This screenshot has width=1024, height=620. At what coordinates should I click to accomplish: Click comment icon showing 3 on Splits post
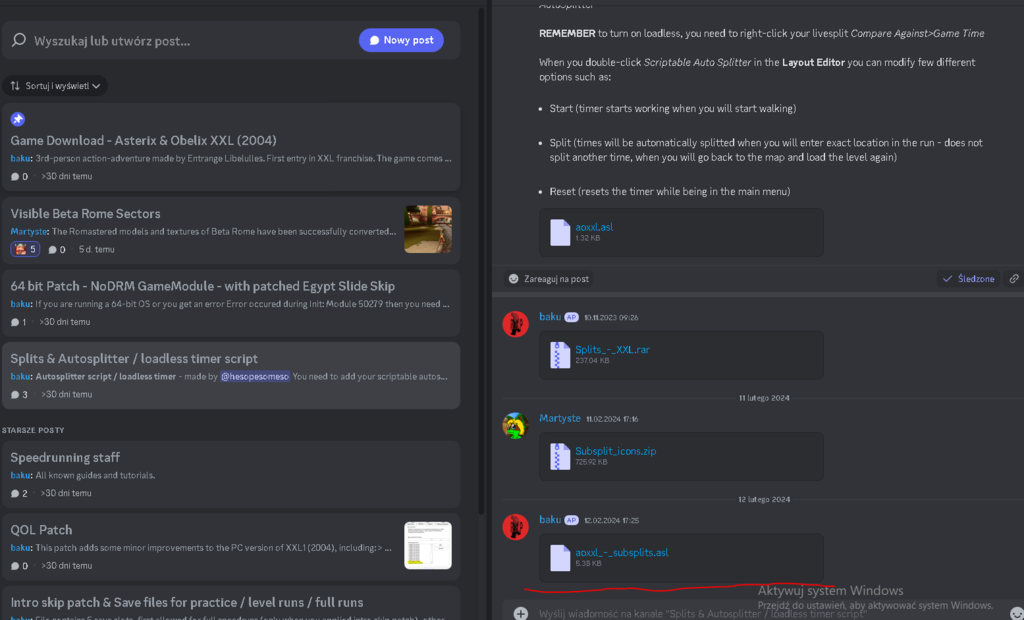tap(15, 395)
